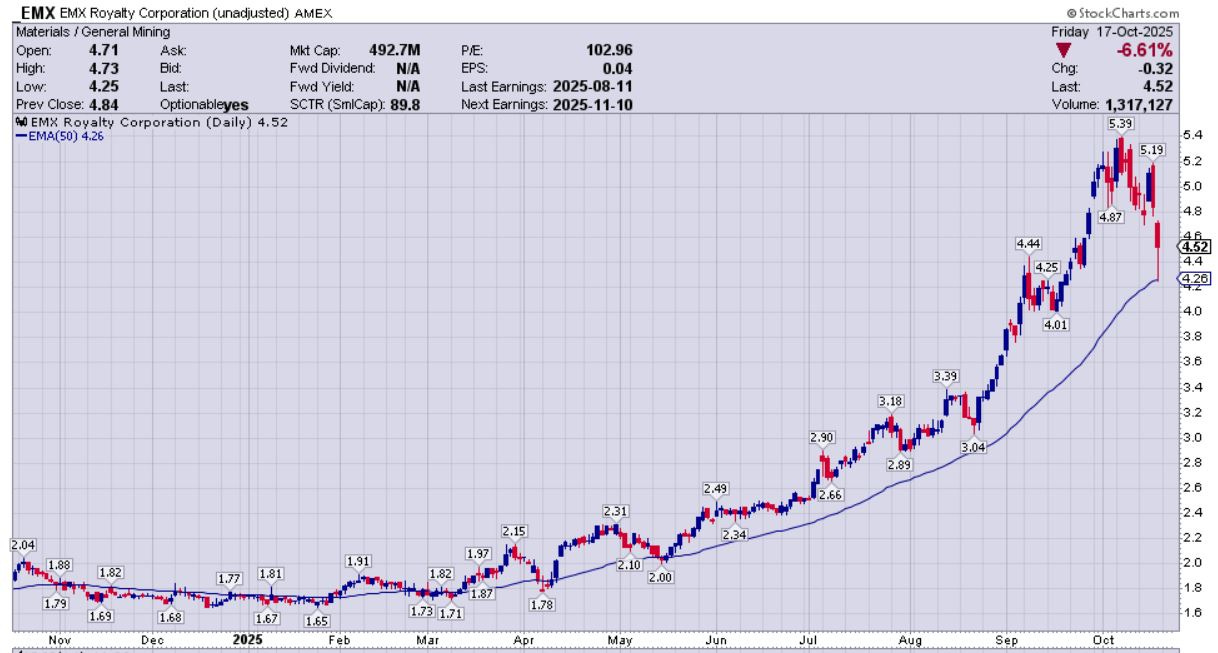Screen dimensions: 1218x653
Task: Click the 4.87 low price label
Action: point(1110,217)
